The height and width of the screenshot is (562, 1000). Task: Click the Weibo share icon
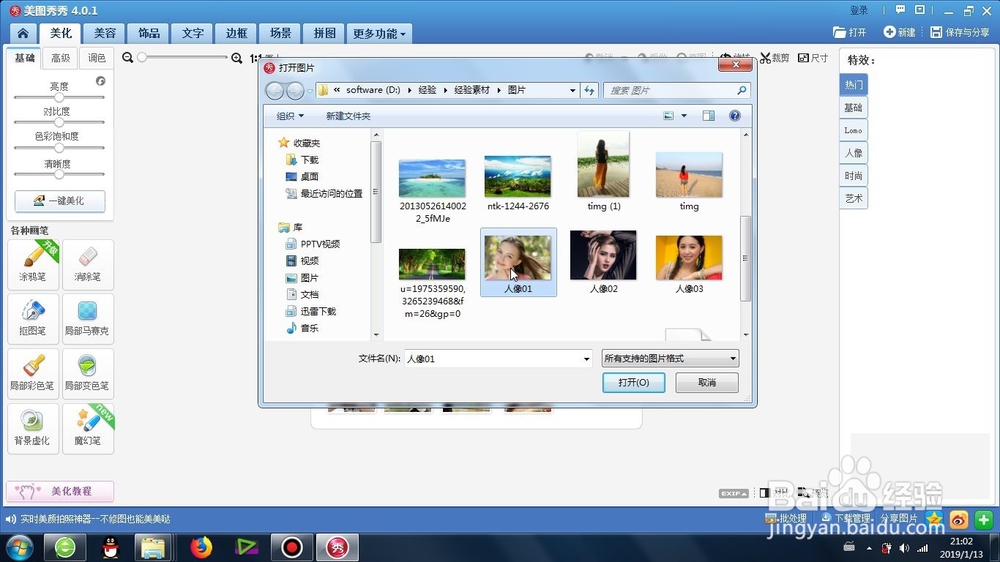click(959, 520)
